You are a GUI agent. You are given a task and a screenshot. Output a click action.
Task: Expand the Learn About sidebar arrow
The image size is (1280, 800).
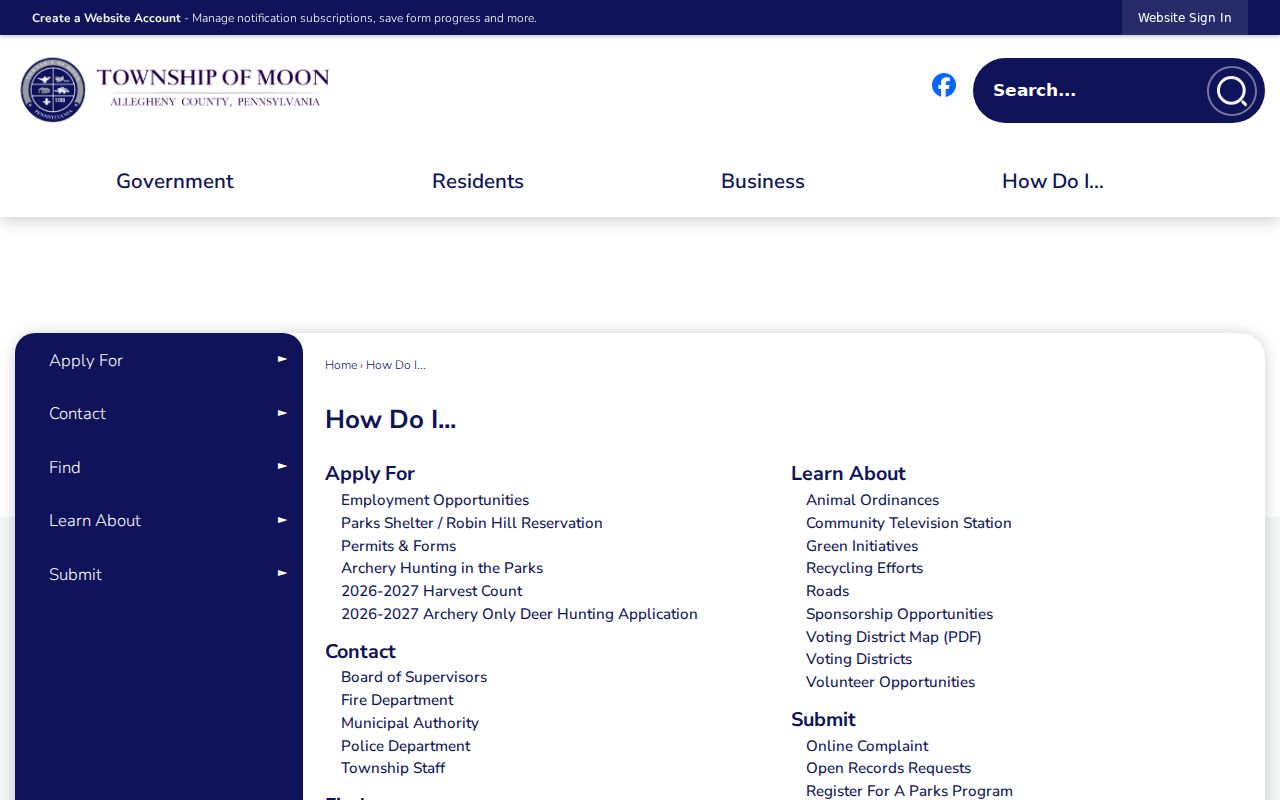(282, 520)
